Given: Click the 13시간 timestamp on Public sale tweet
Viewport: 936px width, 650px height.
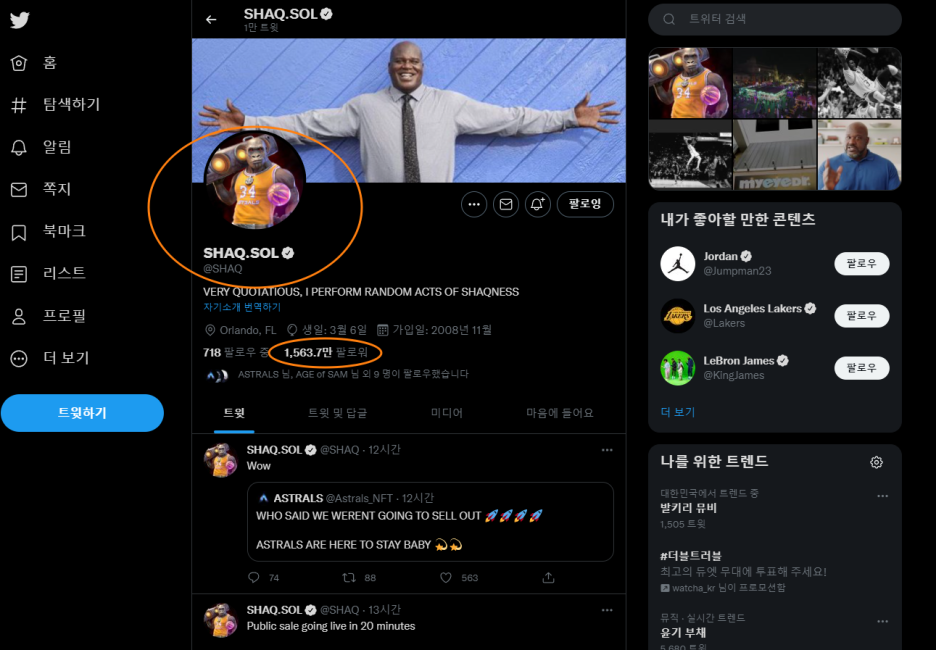Looking at the screenshot, I should (x=384, y=610).
